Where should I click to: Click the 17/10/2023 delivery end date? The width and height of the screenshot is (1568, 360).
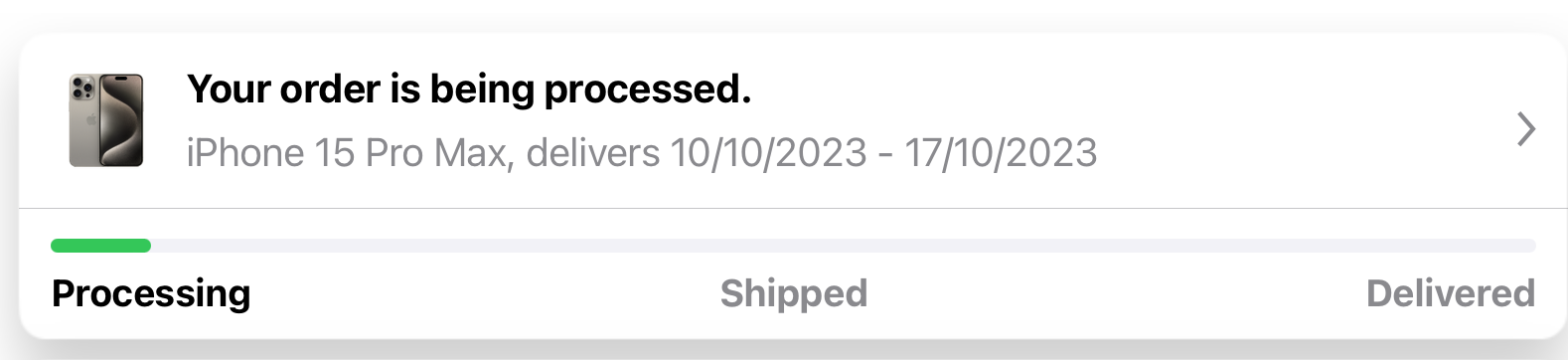[x=1001, y=153]
